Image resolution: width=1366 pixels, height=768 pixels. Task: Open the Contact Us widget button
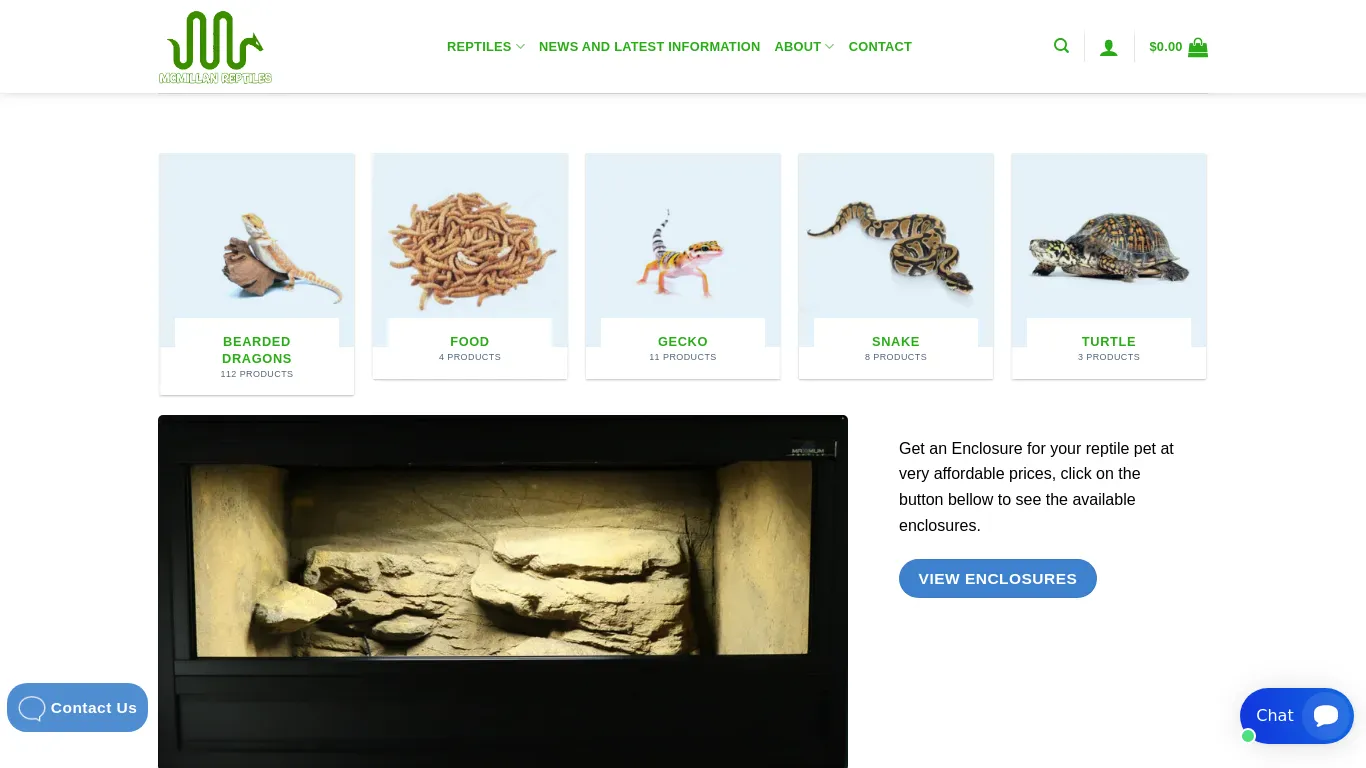77,708
